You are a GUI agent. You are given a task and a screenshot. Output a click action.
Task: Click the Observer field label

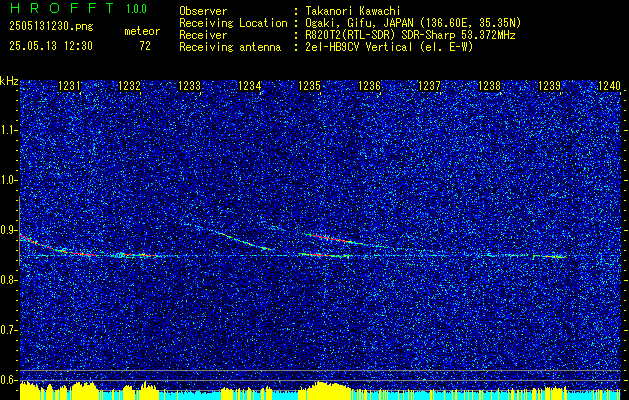click(x=203, y=11)
